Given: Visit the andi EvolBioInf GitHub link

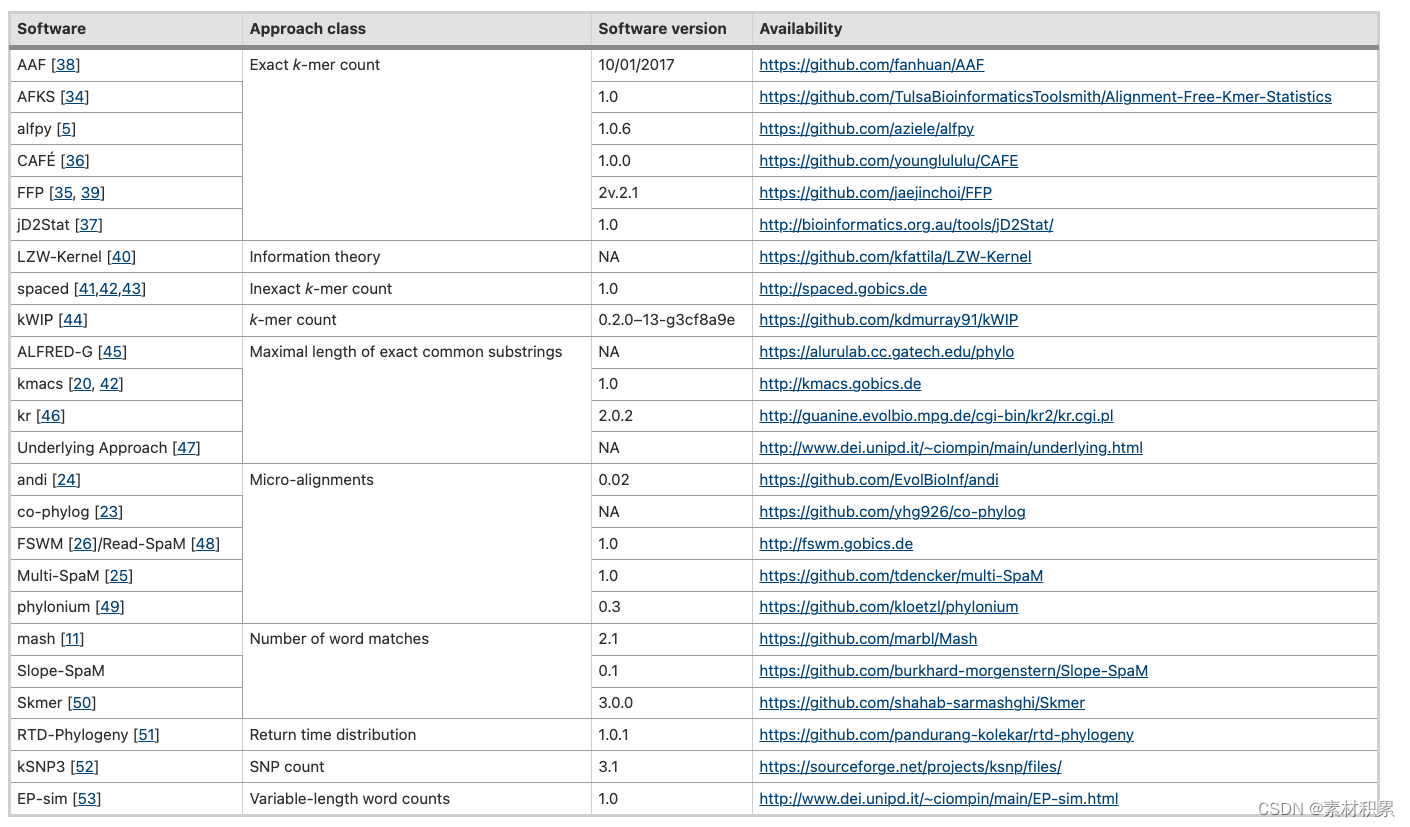Looking at the screenshot, I should [879, 479].
